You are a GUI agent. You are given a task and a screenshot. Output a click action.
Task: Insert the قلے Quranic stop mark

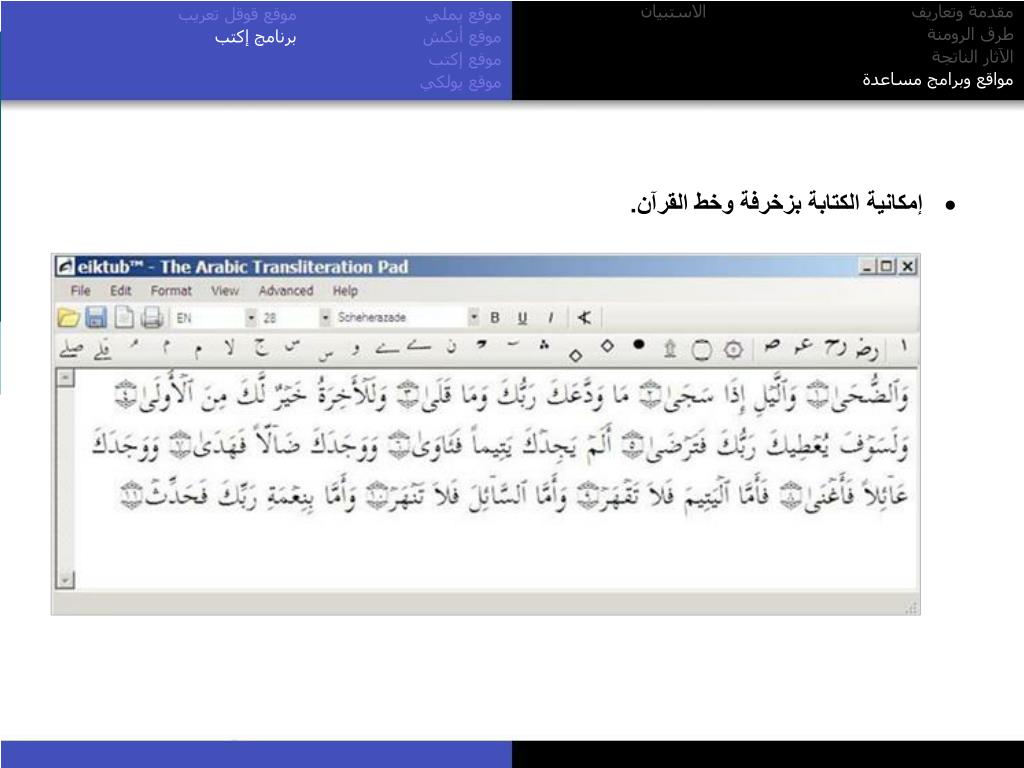tap(102, 349)
